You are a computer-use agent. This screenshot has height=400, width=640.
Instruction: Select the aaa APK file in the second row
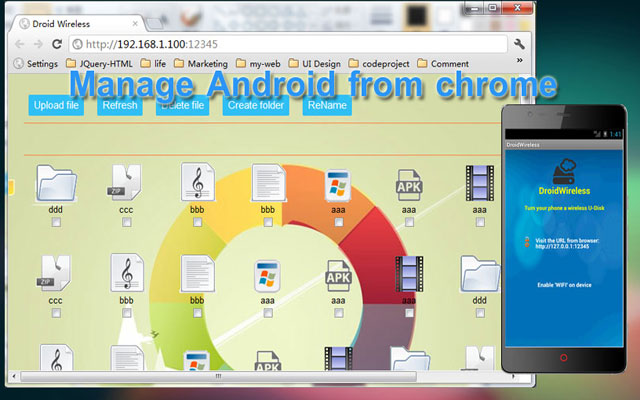point(338,276)
